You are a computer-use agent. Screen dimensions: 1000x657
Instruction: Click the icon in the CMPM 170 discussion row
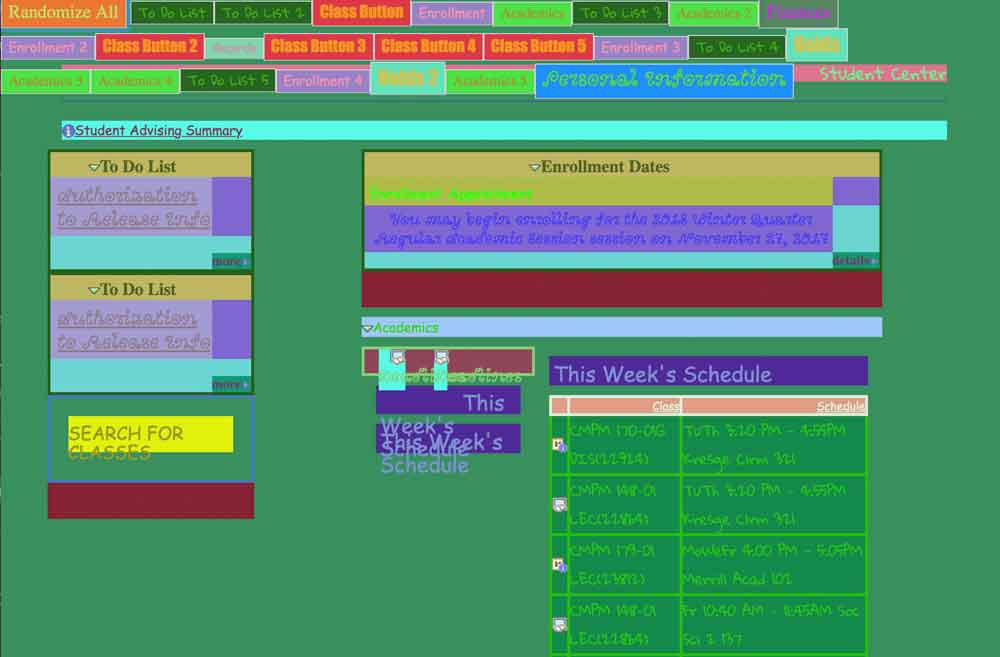click(x=559, y=445)
